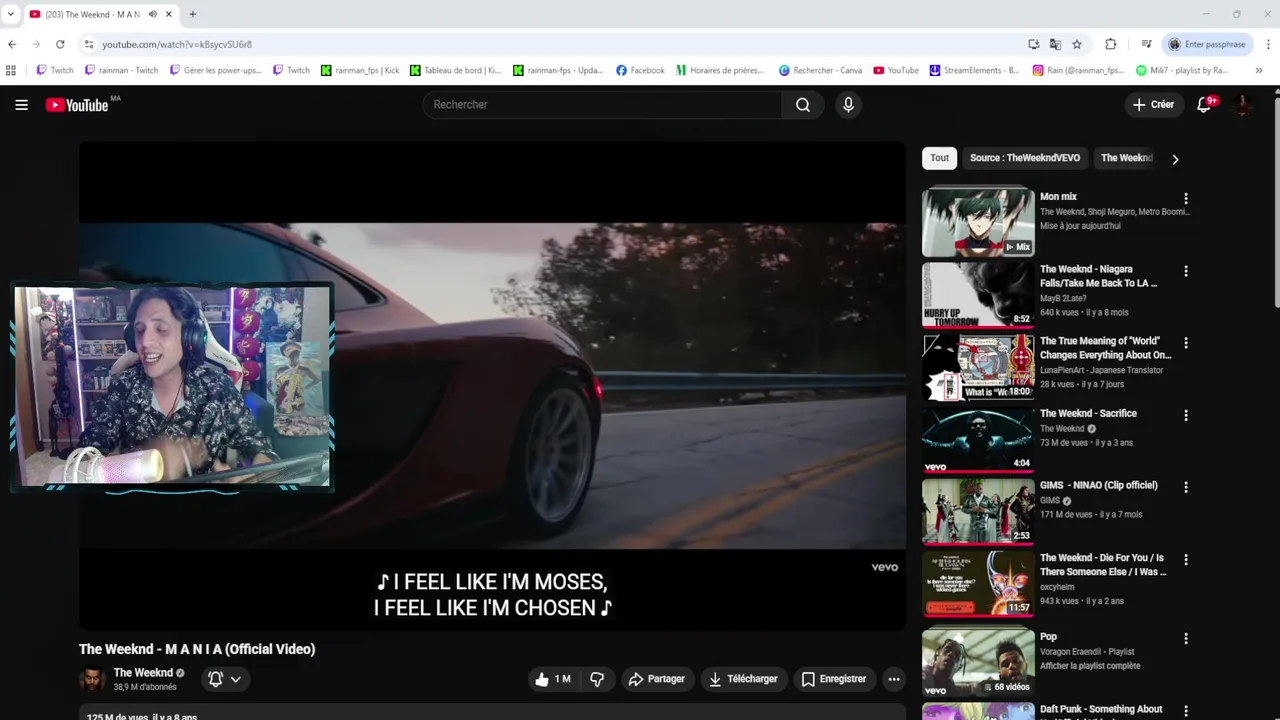Image resolution: width=1280 pixels, height=720 pixels.
Task: Click the Créer button
Action: (x=1153, y=105)
